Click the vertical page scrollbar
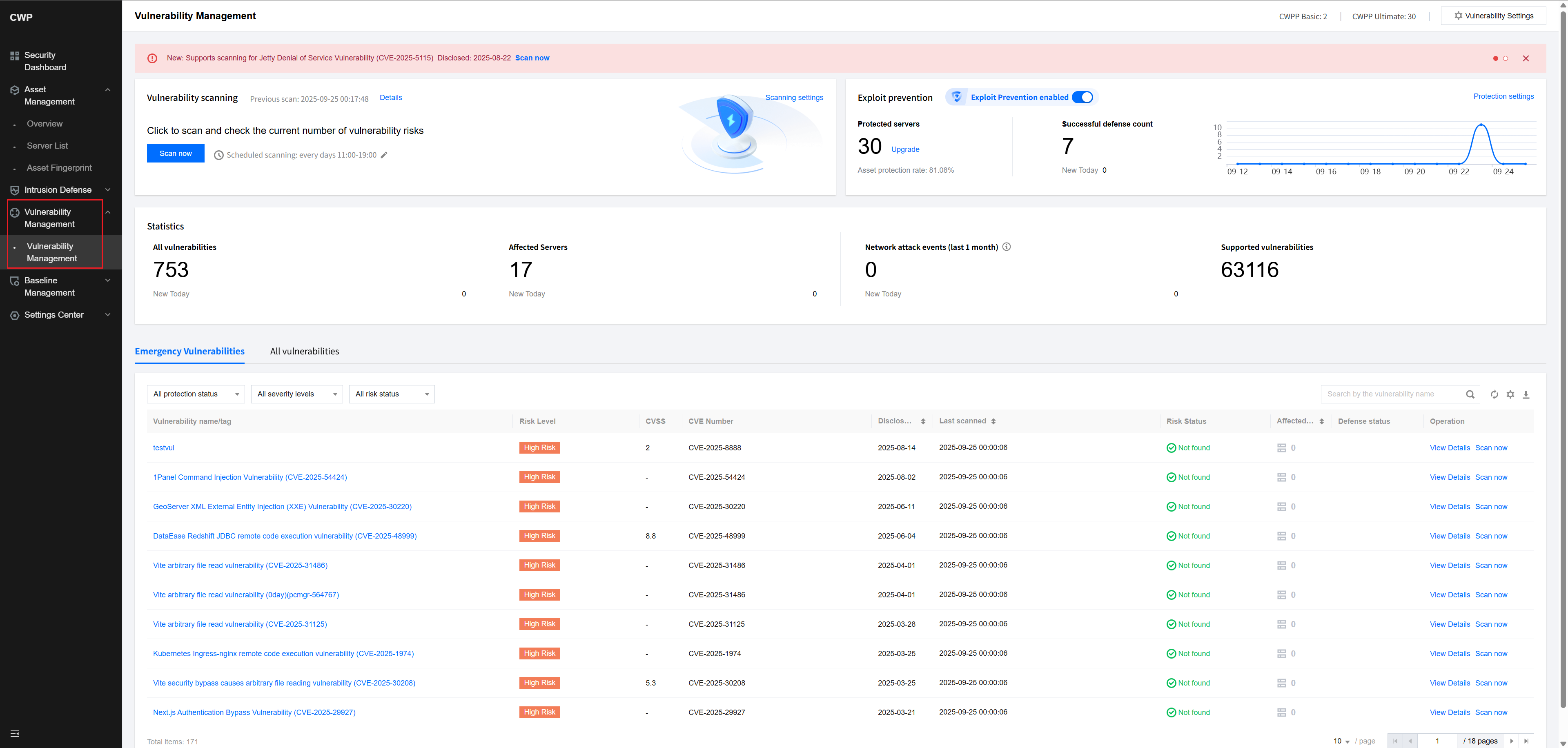Viewport: 1568px width, 748px height. click(1563, 359)
